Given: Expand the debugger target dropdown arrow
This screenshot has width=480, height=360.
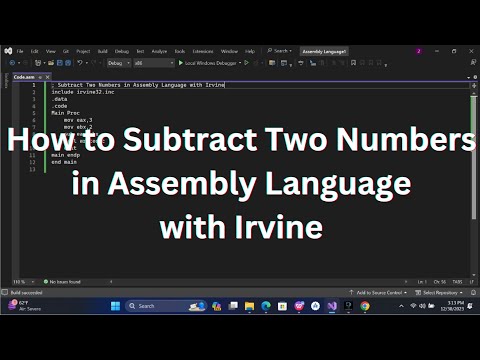Looking at the screenshot, I should (240, 63).
